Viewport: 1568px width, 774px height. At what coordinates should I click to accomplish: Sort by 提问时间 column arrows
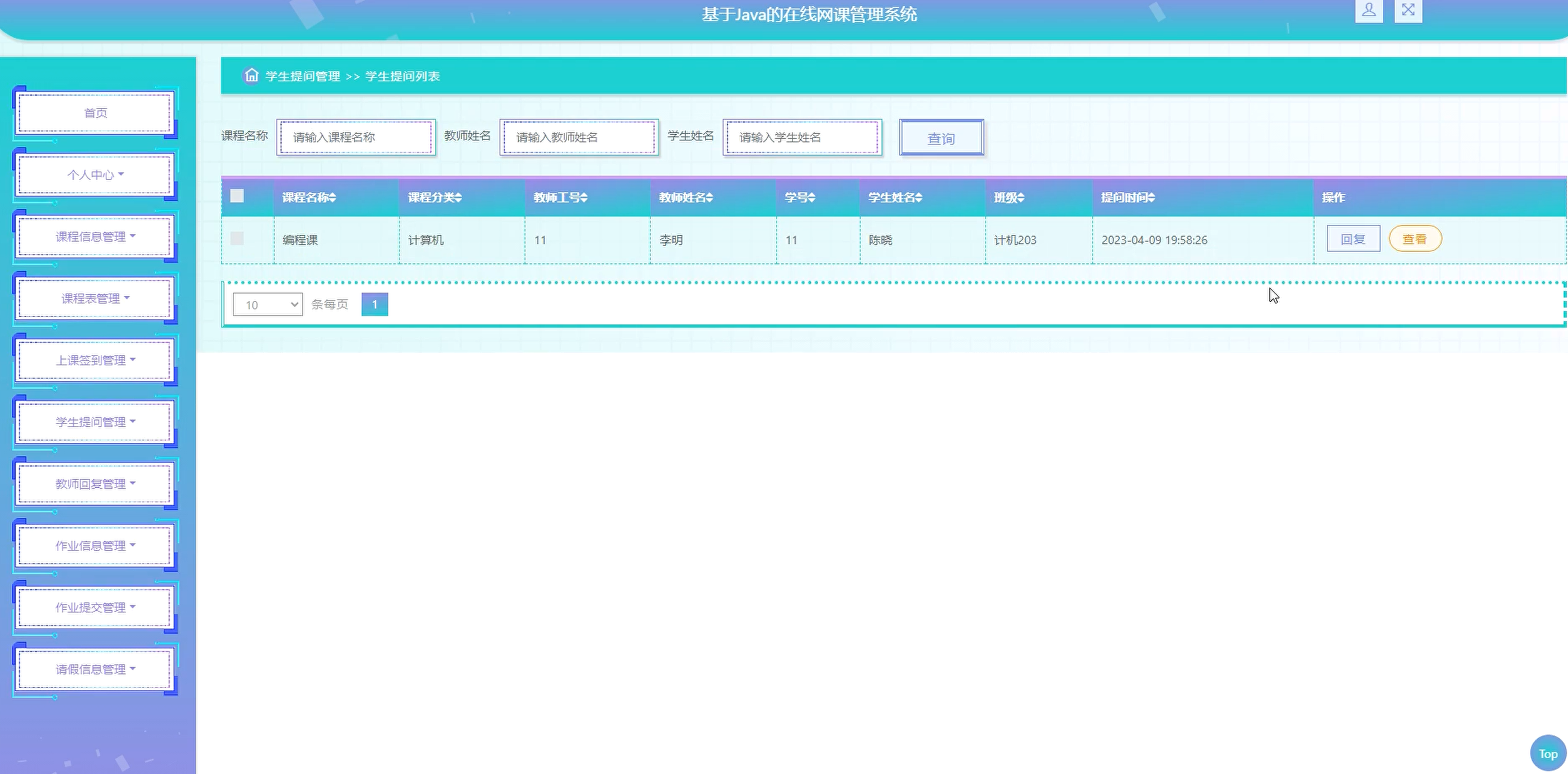tap(1151, 197)
